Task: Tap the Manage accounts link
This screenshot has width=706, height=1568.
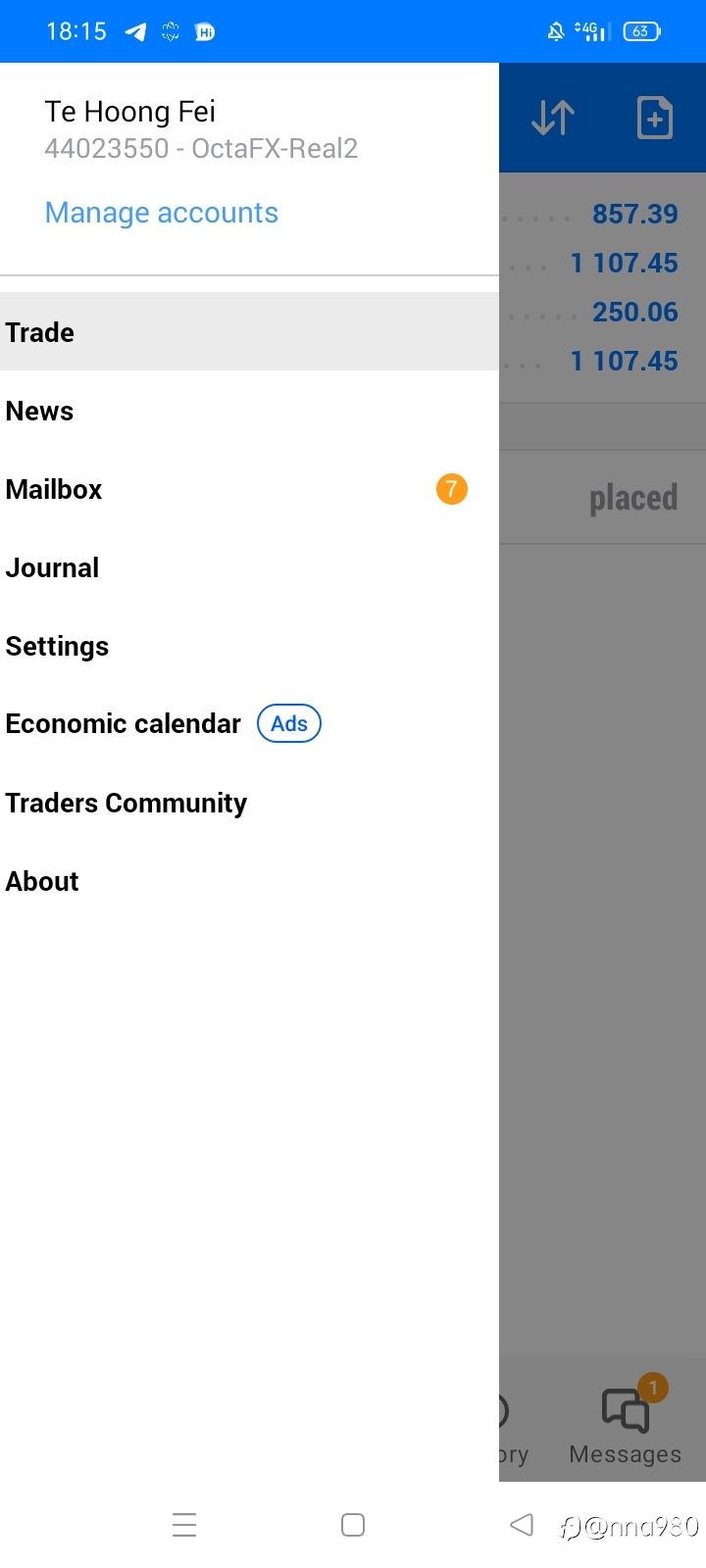Action: (x=162, y=213)
